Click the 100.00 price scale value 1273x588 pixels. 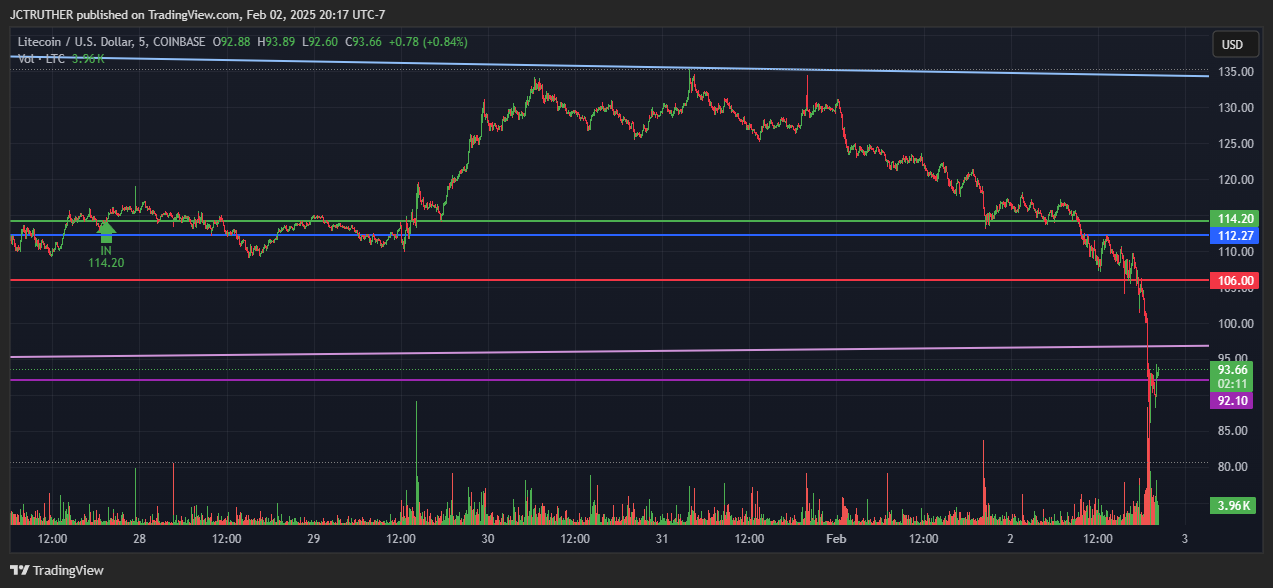pyautogui.click(x=1235, y=323)
